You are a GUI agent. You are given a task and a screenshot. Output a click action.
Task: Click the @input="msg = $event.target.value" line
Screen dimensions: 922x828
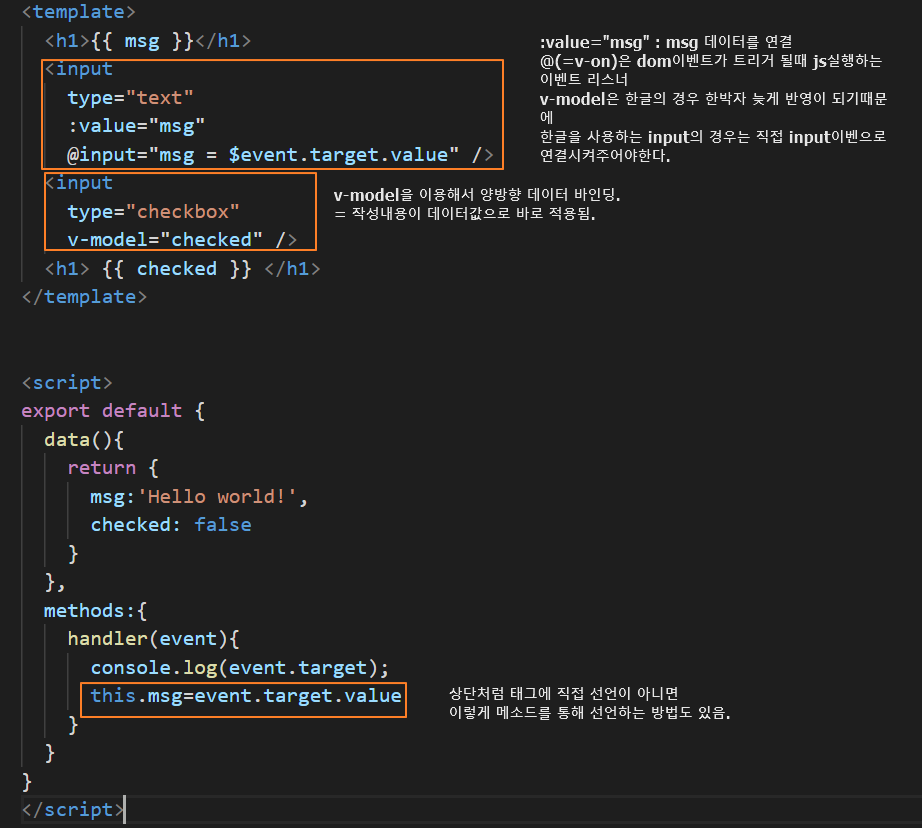coord(280,155)
